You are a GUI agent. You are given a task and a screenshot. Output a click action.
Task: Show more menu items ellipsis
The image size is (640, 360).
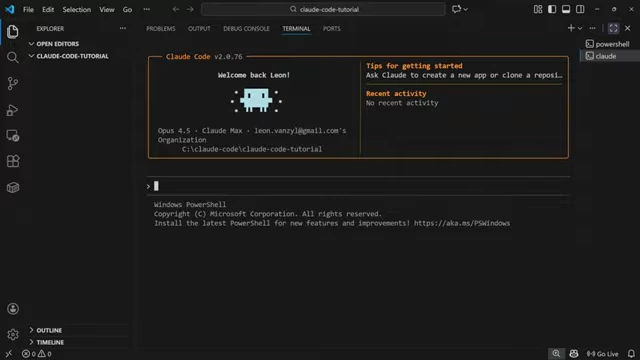[147, 9]
